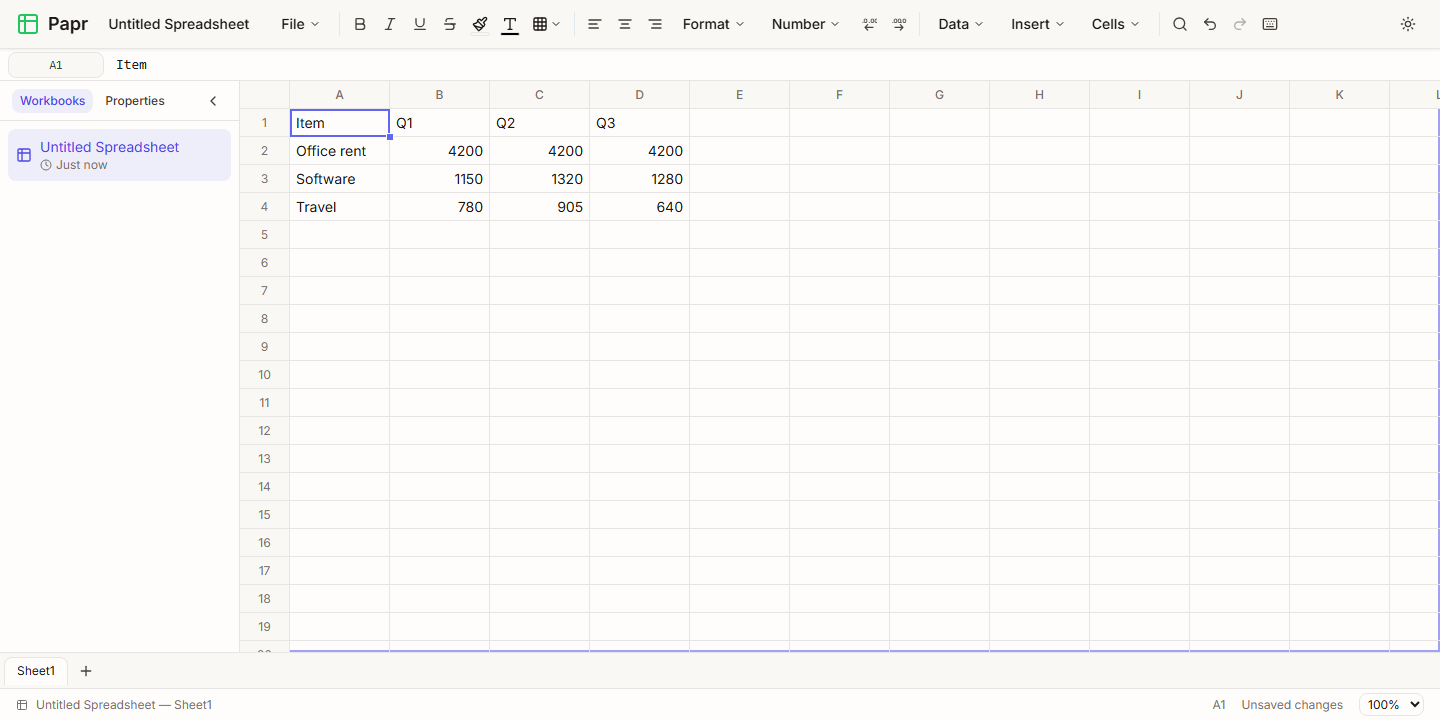Open the Format dropdown
The height and width of the screenshot is (720, 1440).
(x=713, y=24)
